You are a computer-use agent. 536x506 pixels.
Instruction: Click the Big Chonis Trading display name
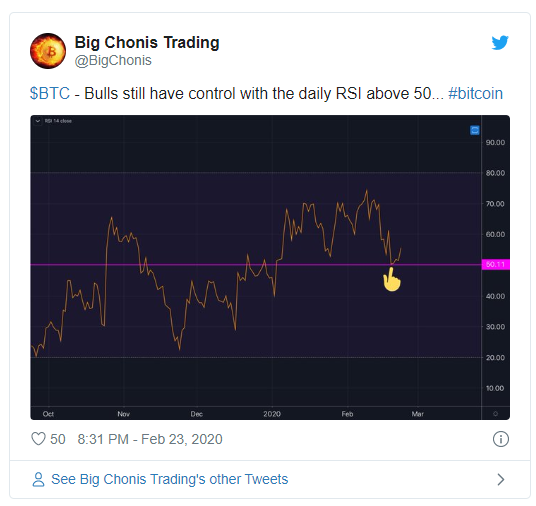pos(147,43)
